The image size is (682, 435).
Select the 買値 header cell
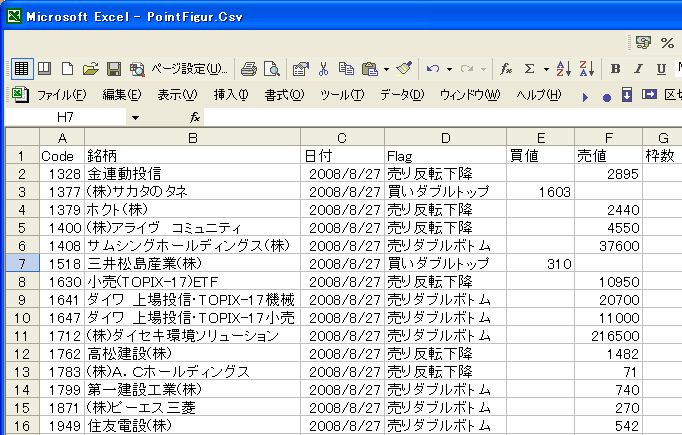click(x=541, y=156)
